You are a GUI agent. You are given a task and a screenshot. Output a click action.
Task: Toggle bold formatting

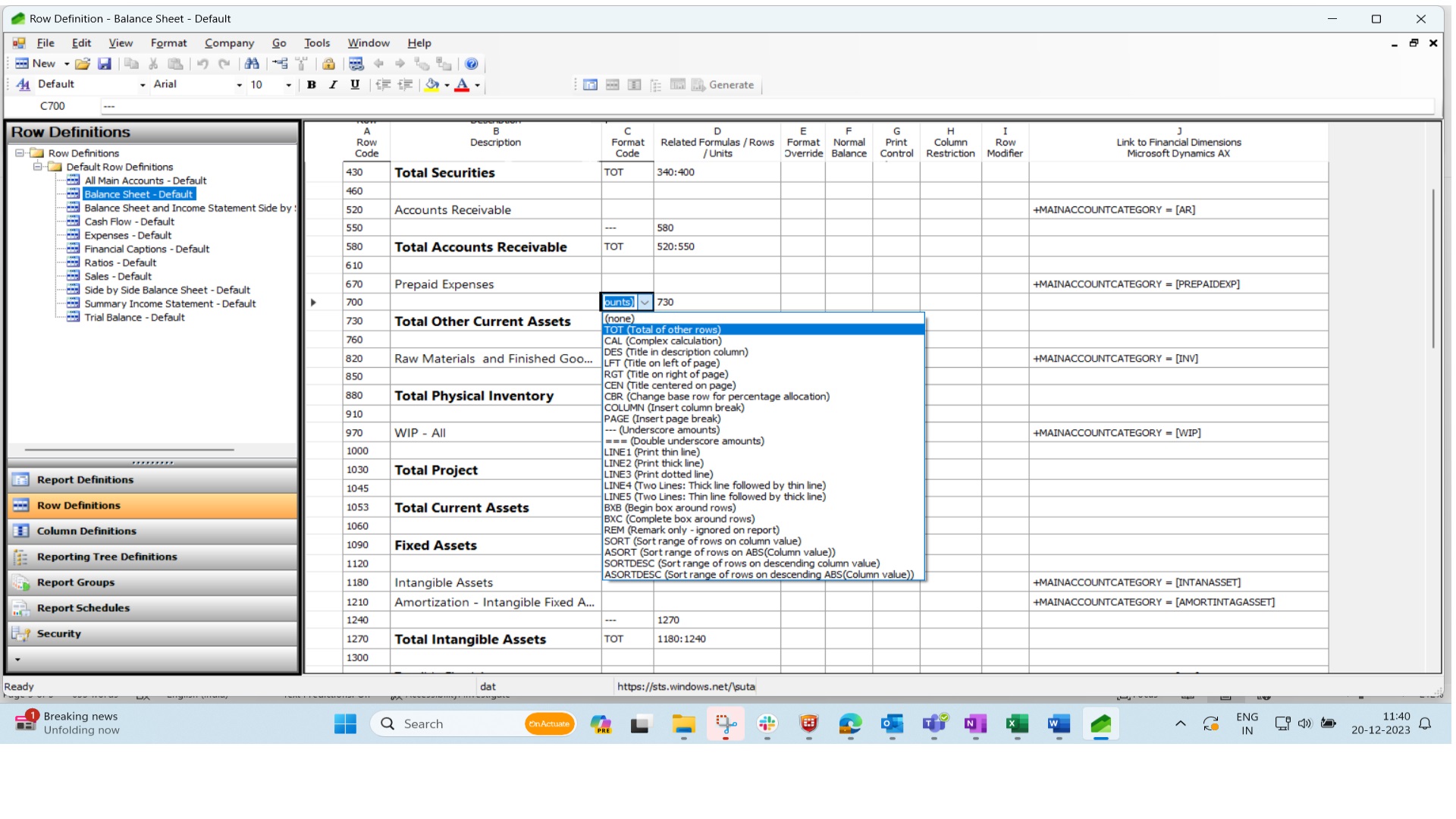point(312,84)
